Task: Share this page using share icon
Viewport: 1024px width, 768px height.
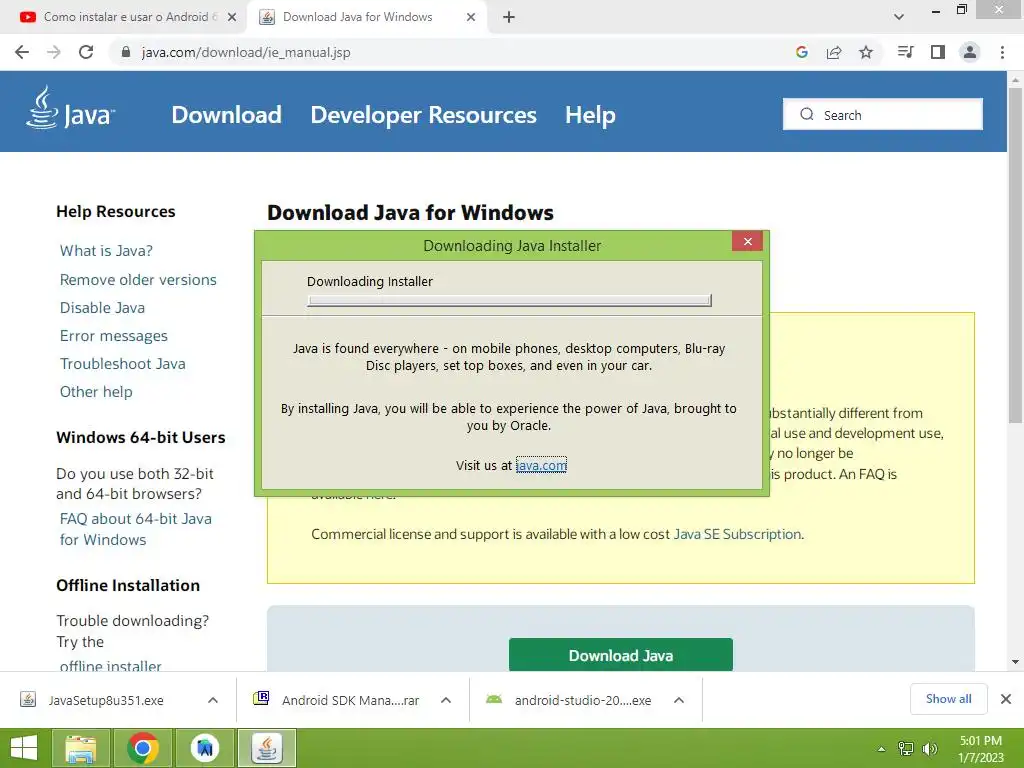Action: [x=834, y=52]
